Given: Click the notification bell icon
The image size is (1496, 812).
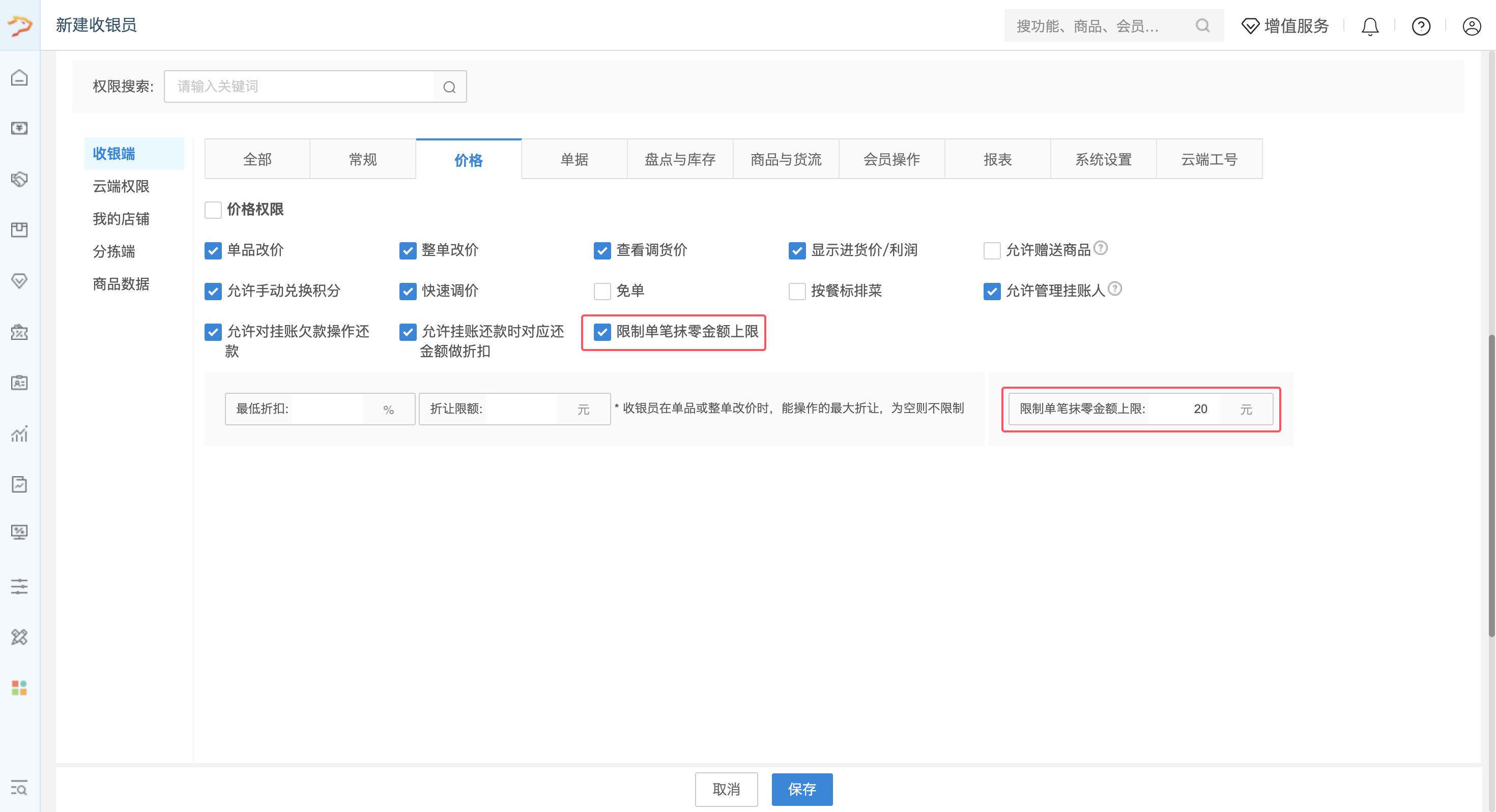Looking at the screenshot, I should point(1370,26).
